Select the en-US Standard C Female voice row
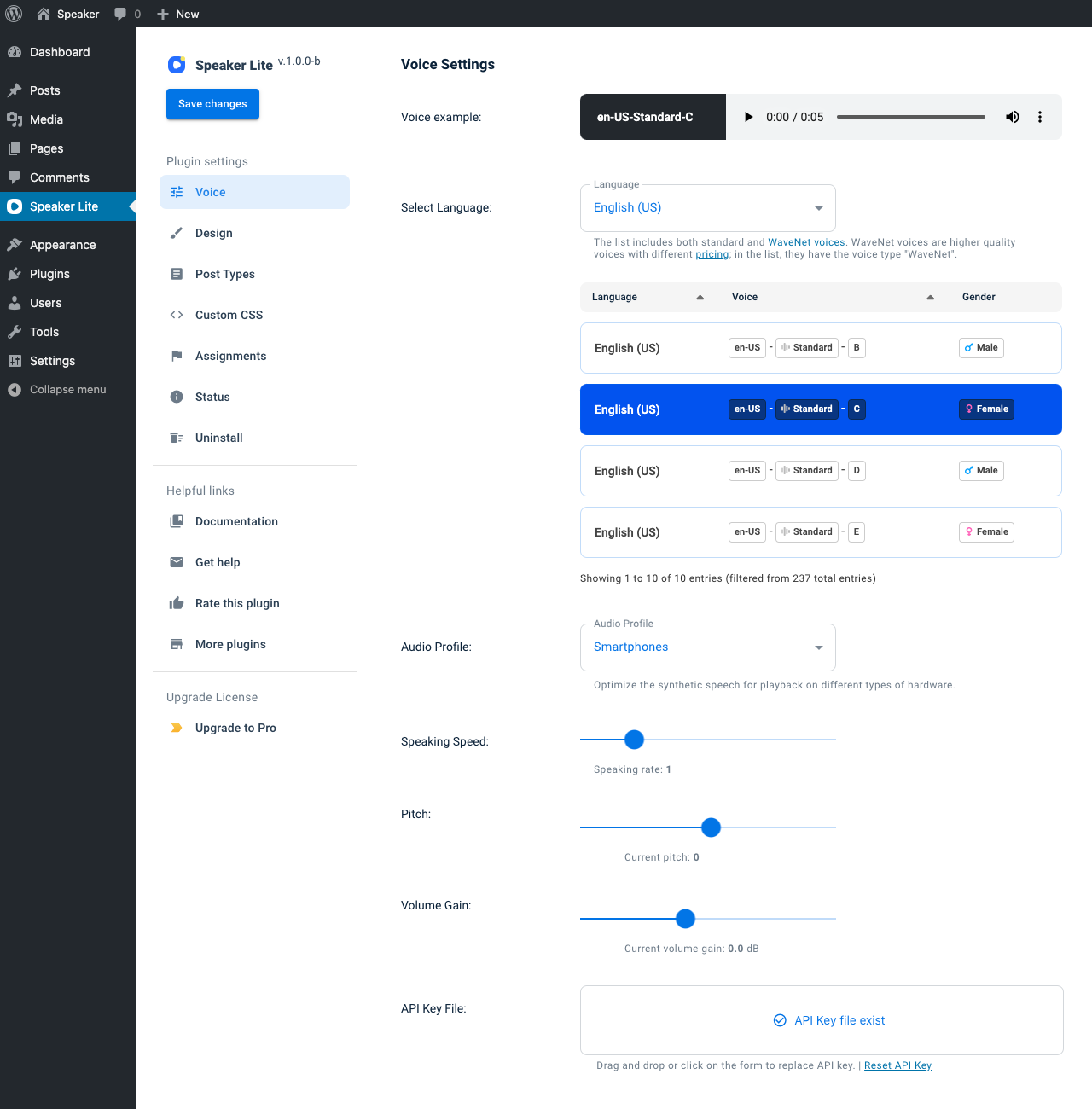The width and height of the screenshot is (1092, 1109). click(821, 409)
